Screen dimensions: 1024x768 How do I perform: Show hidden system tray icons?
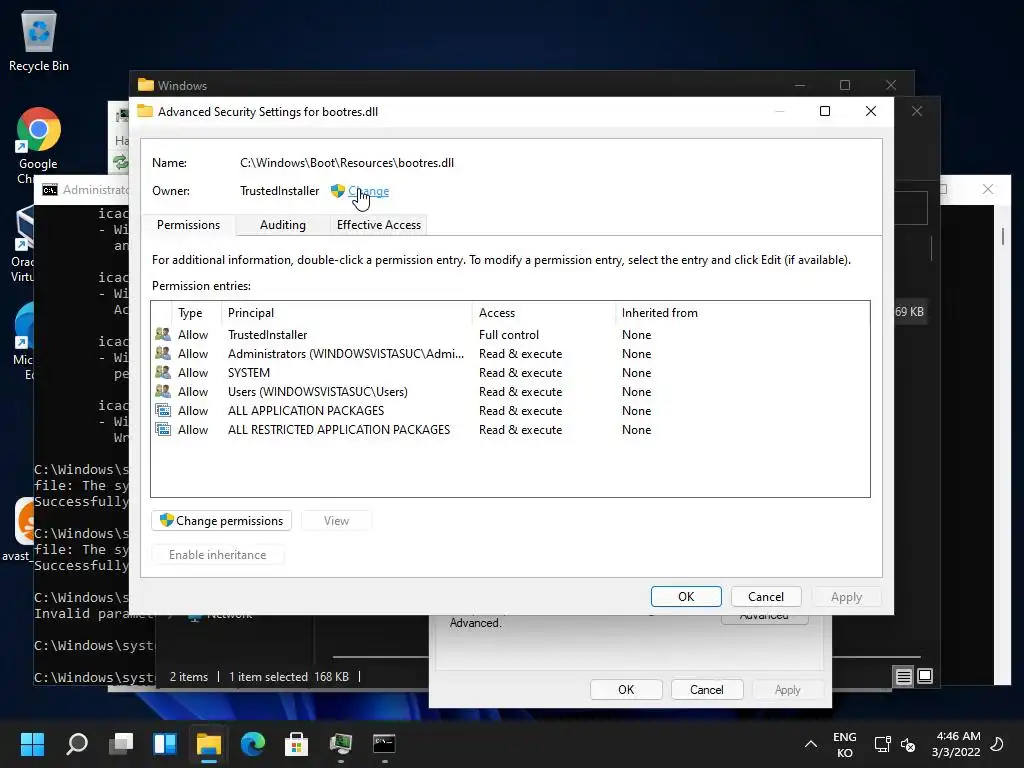coord(810,744)
